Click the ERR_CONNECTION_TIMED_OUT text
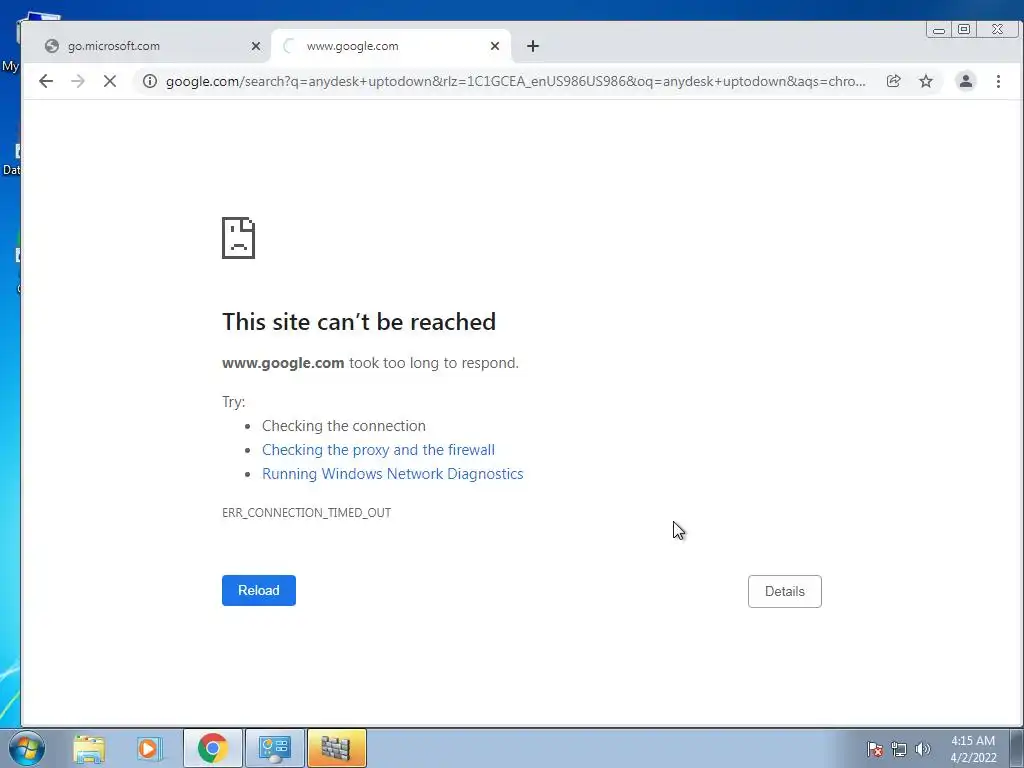The width and height of the screenshot is (1024, 768). (306, 513)
